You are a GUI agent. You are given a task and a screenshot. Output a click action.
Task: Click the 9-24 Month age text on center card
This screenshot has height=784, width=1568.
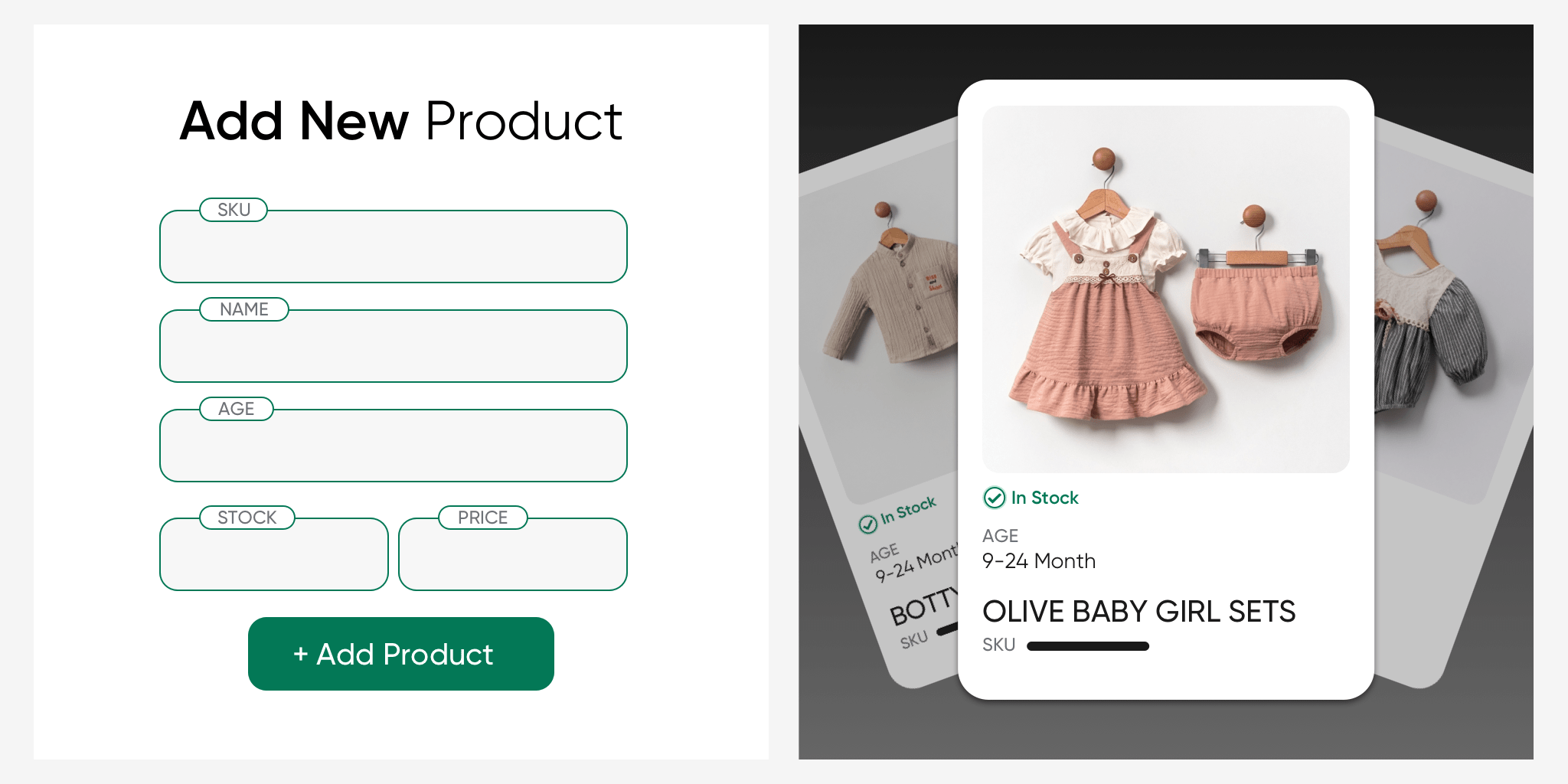tap(1039, 561)
